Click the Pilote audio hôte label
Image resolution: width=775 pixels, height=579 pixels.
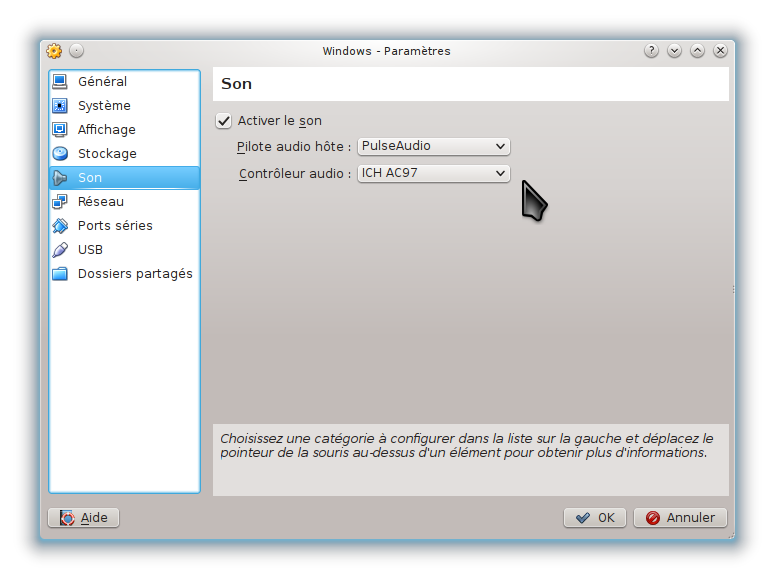pyautogui.click(x=294, y=147)
